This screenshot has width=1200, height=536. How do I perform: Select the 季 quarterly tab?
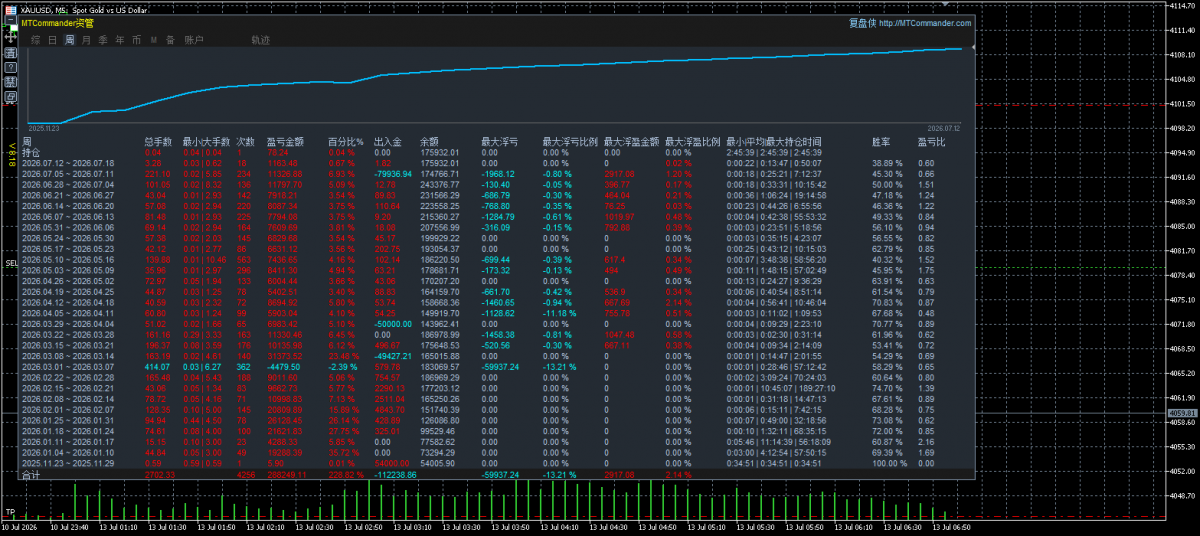(103, 40)
